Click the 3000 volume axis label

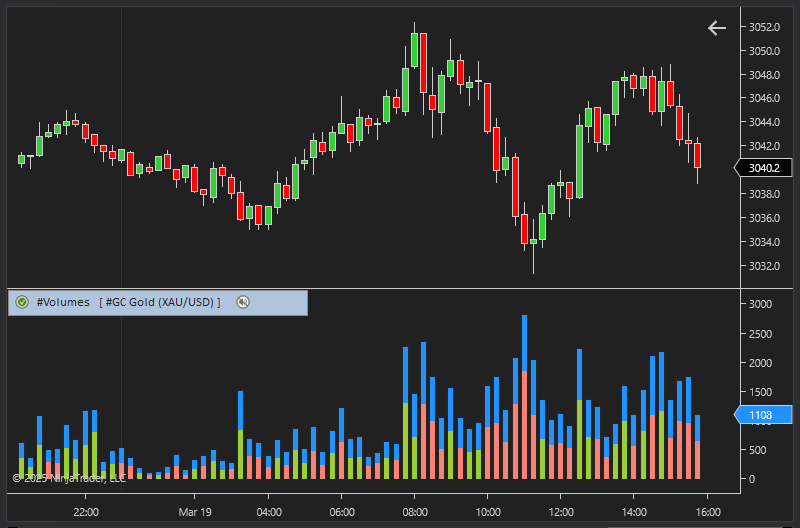pyautogui.click(x=760, y=304)
